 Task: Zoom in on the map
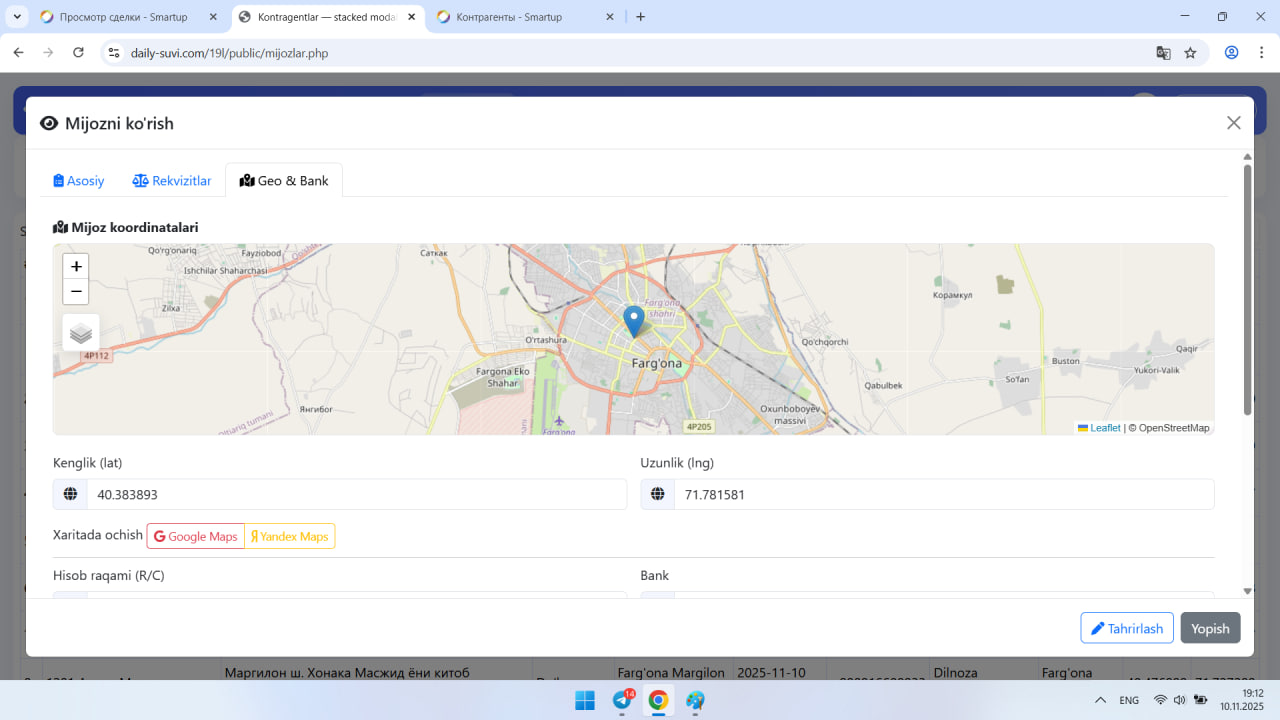pyautogui.click(x=76, y=267)
